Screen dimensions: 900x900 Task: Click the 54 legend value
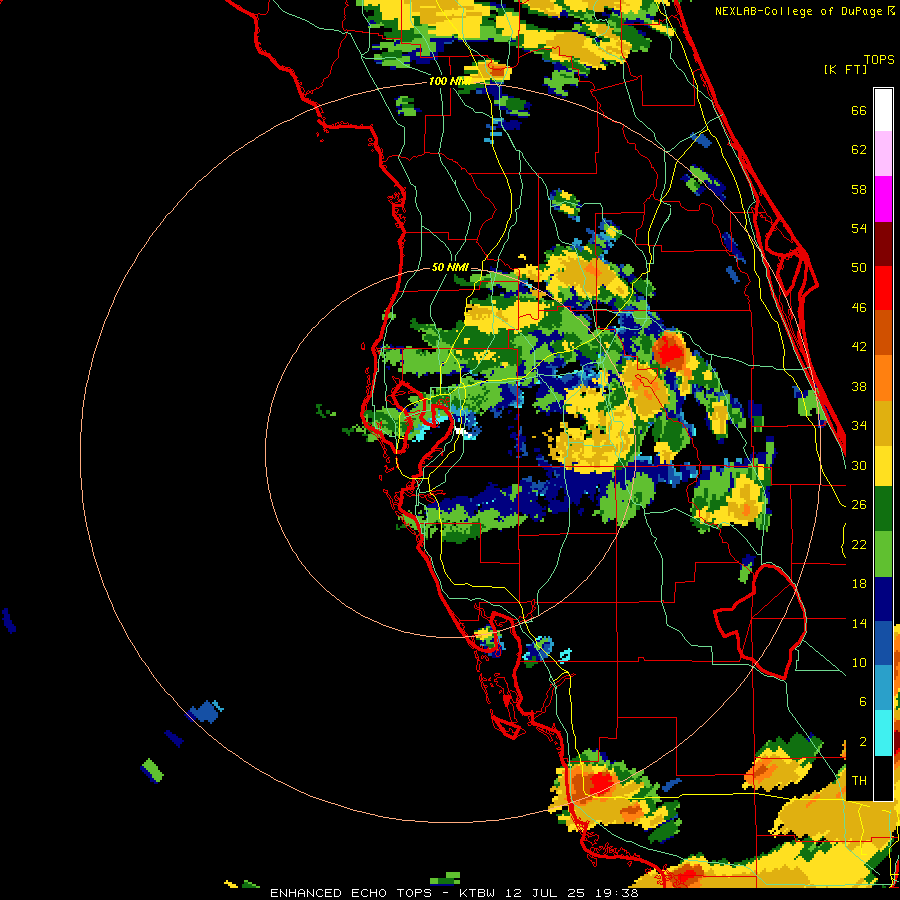coord(859,228)
